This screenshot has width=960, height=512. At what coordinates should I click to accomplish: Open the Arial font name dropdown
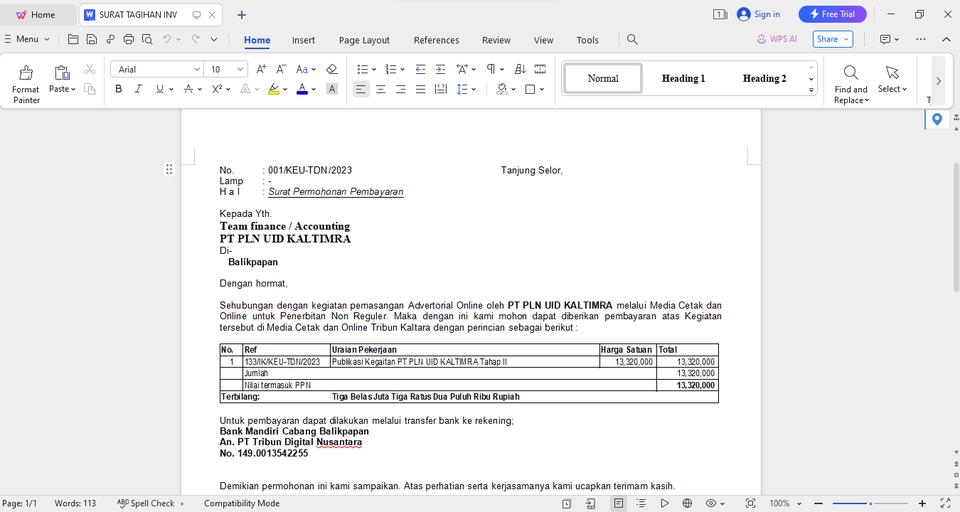(x=197, y=69)
